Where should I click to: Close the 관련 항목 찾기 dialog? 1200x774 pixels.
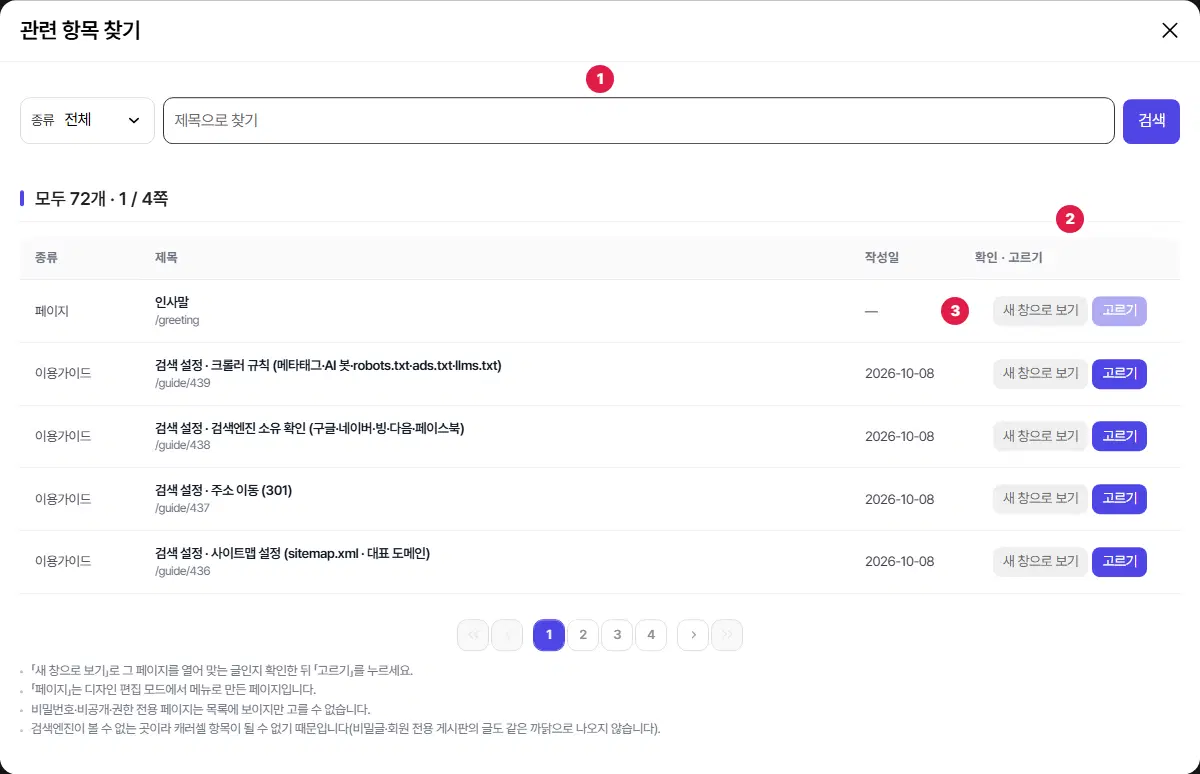1170,30
